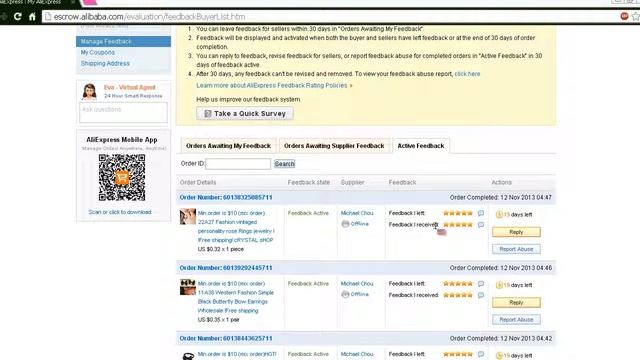Switch to Orders Awaiting My Feedback tab
Screen dimensions: 640x360
(228, 146)
